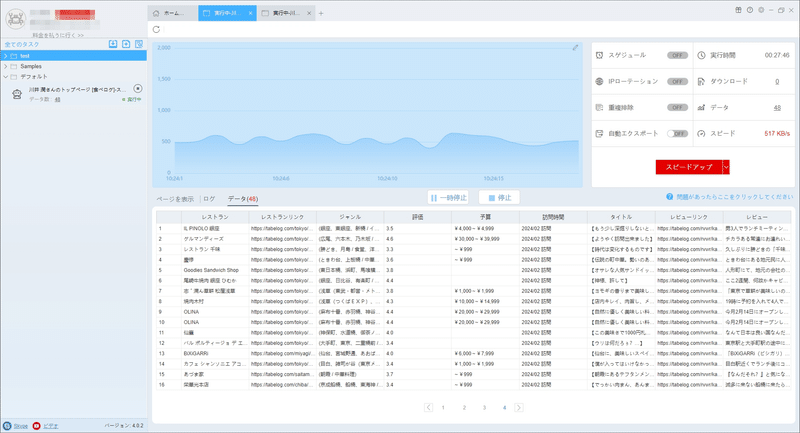Select the データ(48) tab
Image resolution: width=800 pixels, height=433 pixels.
[243, 199]
